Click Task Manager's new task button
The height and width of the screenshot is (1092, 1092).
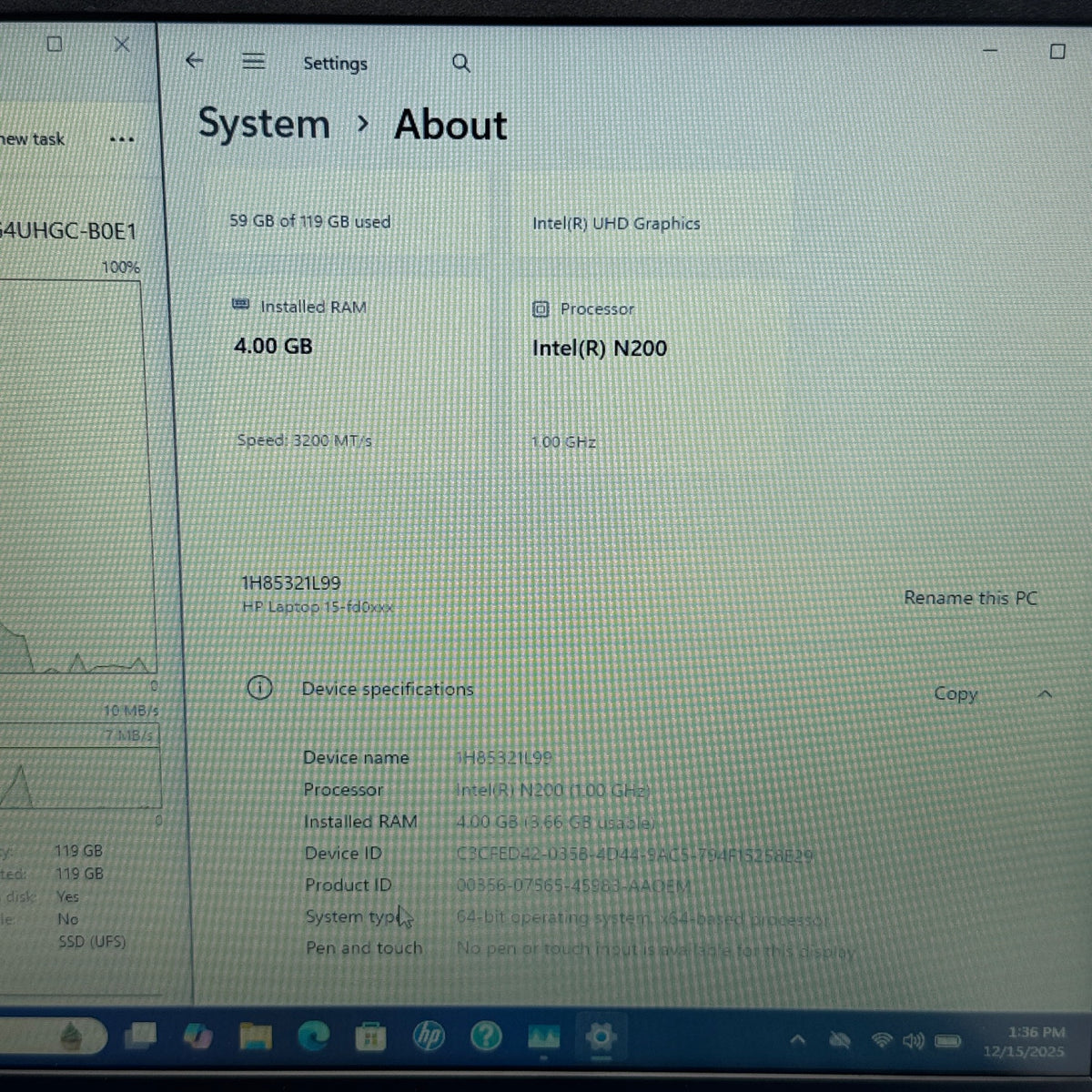(x=33, y=139)
